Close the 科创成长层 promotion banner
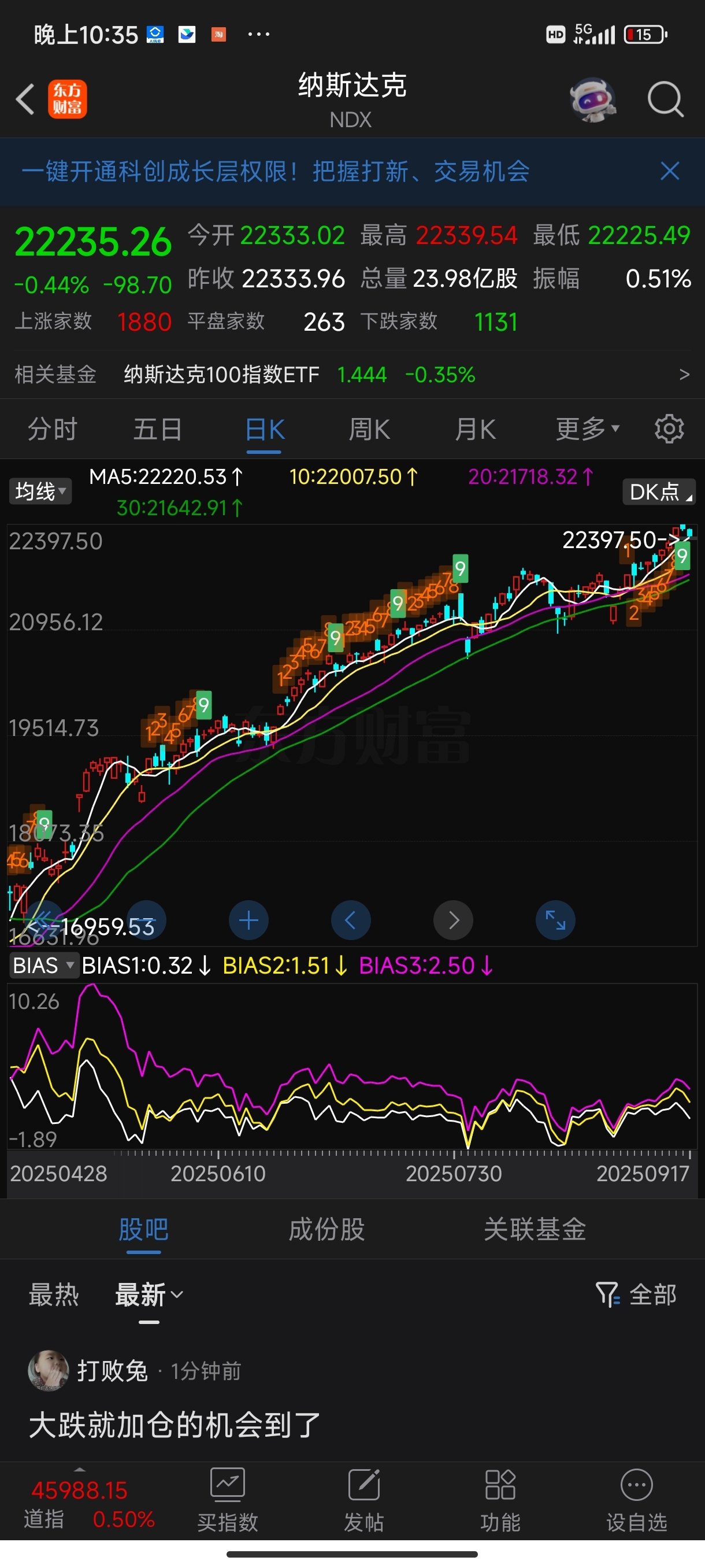 tap(670, 171)
